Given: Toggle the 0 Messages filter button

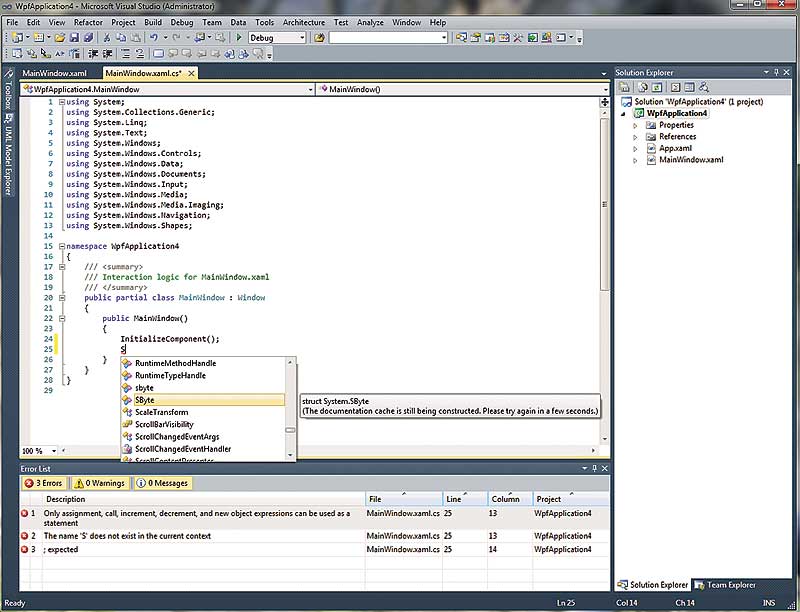Looking at the screenshot, I should (x=163, y=483).
